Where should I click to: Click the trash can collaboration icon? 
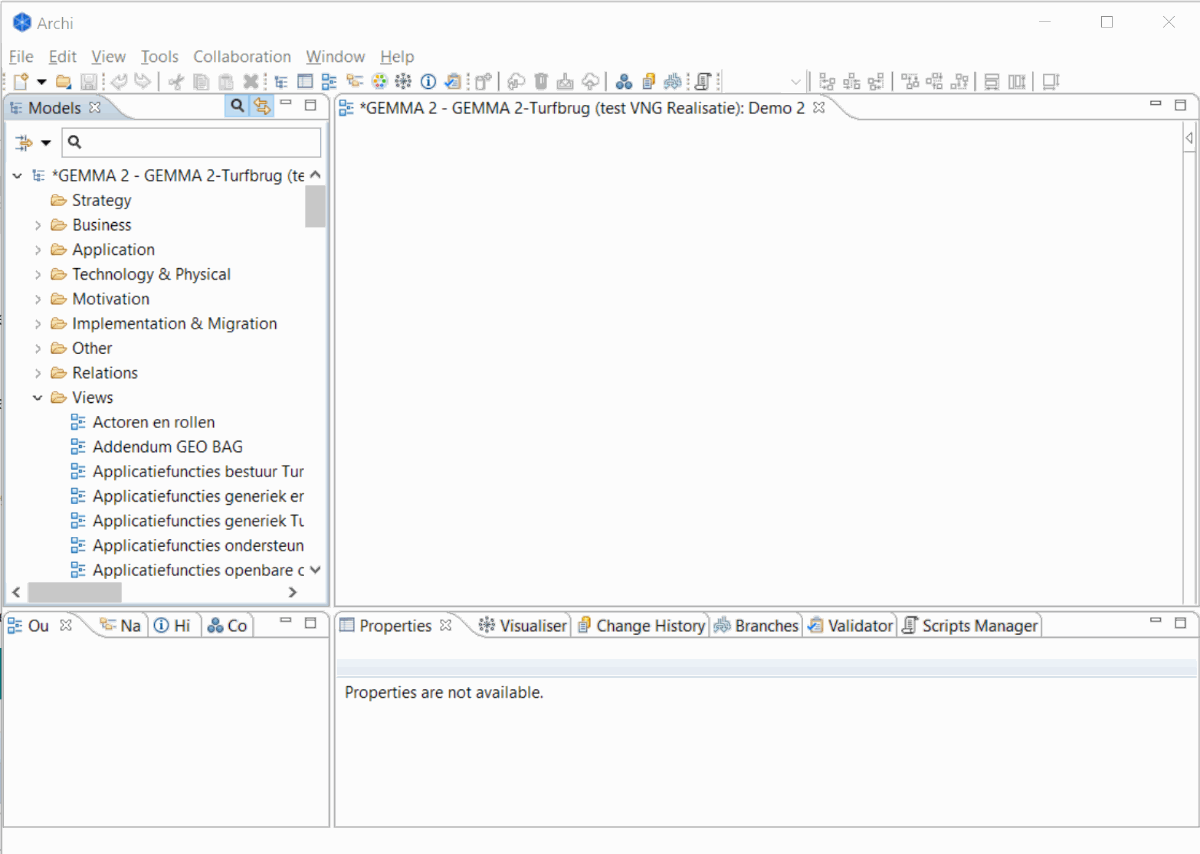(541, 81)
